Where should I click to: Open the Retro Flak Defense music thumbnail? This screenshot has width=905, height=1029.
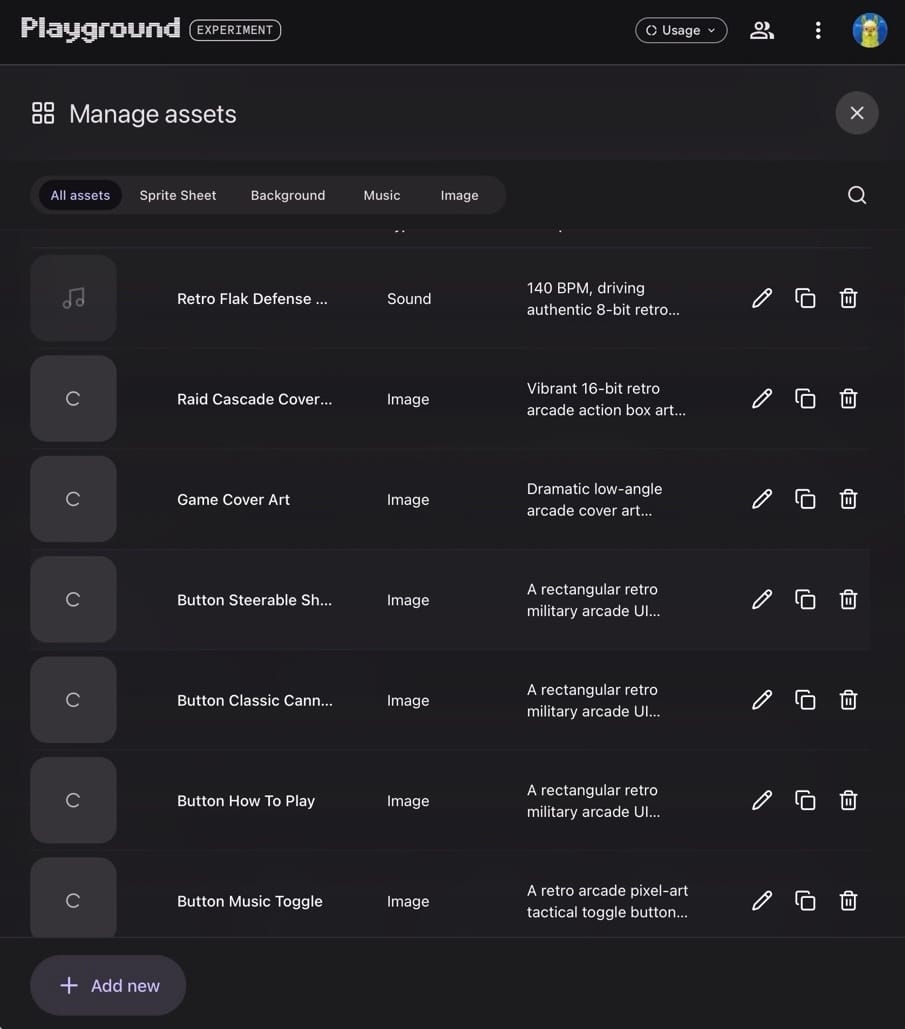(74, 298)
